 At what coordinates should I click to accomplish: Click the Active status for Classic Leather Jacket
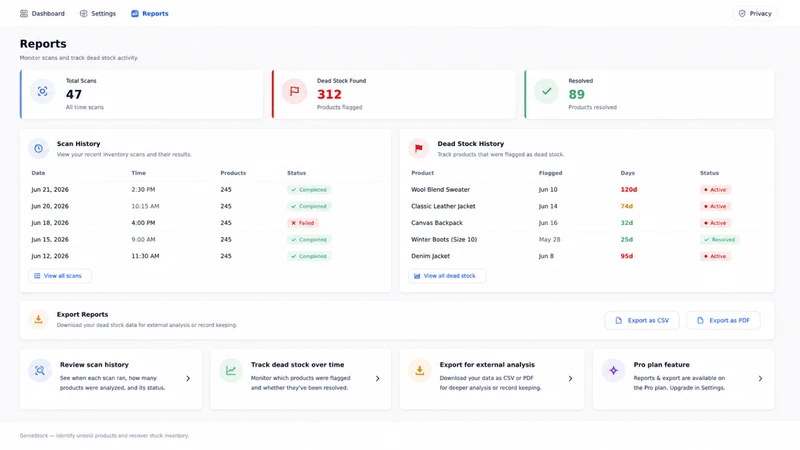pos(715,207)
